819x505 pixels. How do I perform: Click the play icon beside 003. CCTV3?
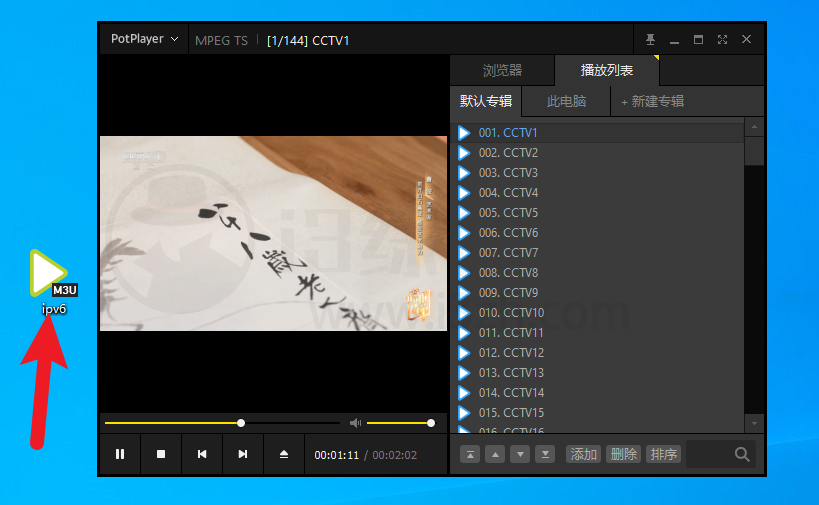pyautogui.click(x=464, y=172)
